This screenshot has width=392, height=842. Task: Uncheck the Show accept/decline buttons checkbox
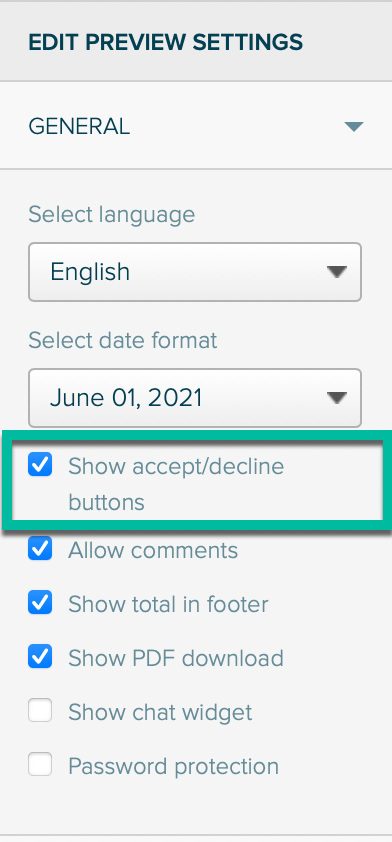pos(40,464)
